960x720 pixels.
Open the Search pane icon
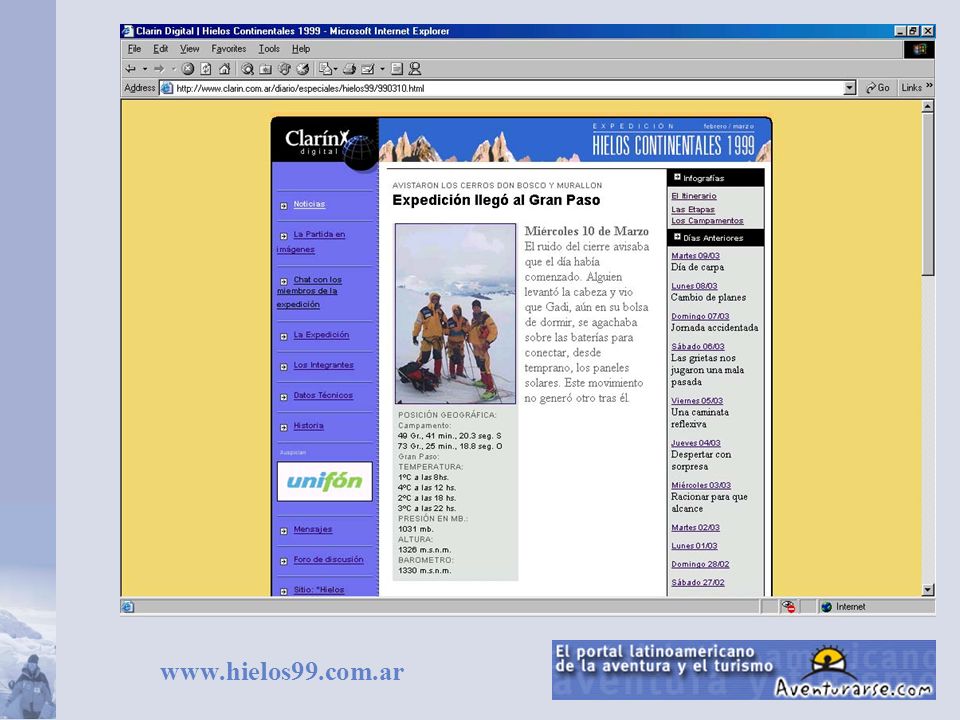pyautogui.click(x=247, y=69)
